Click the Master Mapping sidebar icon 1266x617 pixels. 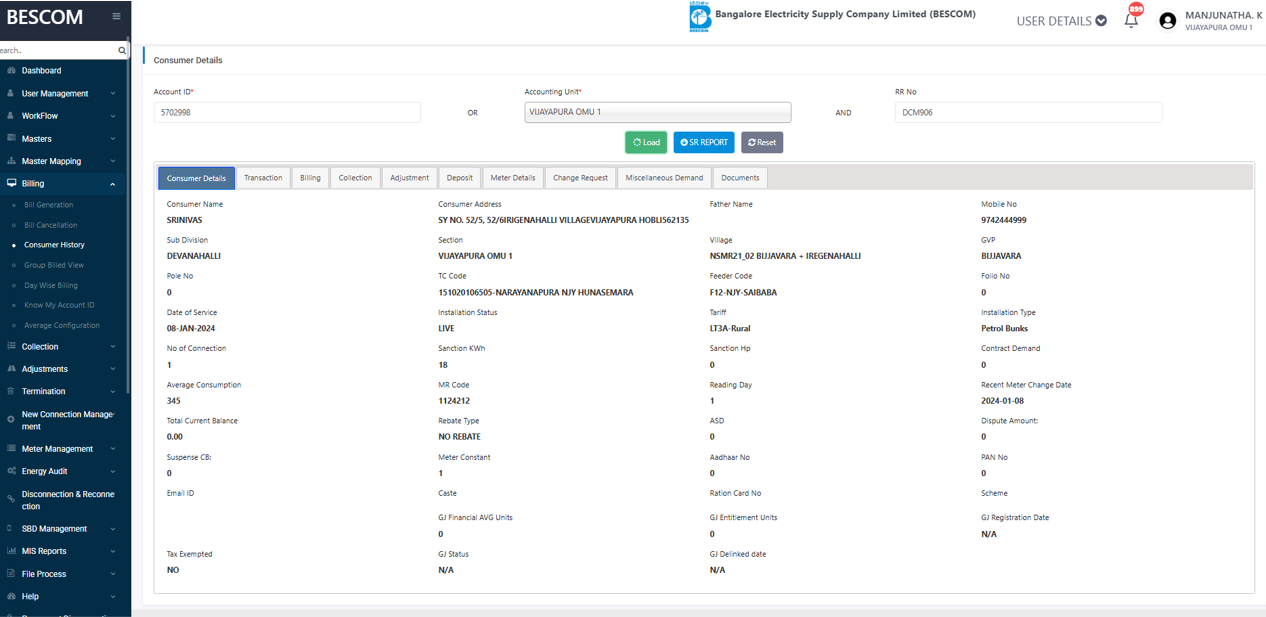click(x=11, y=161)
